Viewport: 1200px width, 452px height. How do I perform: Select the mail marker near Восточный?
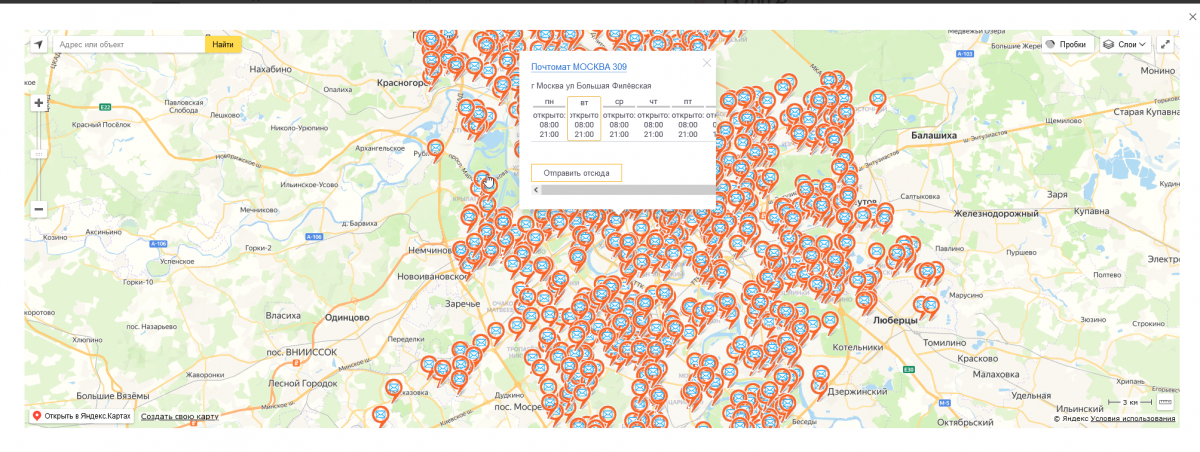[x=877, y=100]
